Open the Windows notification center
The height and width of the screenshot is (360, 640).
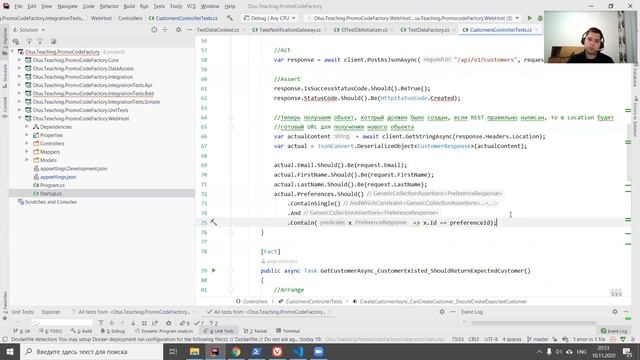click(627, 351)
